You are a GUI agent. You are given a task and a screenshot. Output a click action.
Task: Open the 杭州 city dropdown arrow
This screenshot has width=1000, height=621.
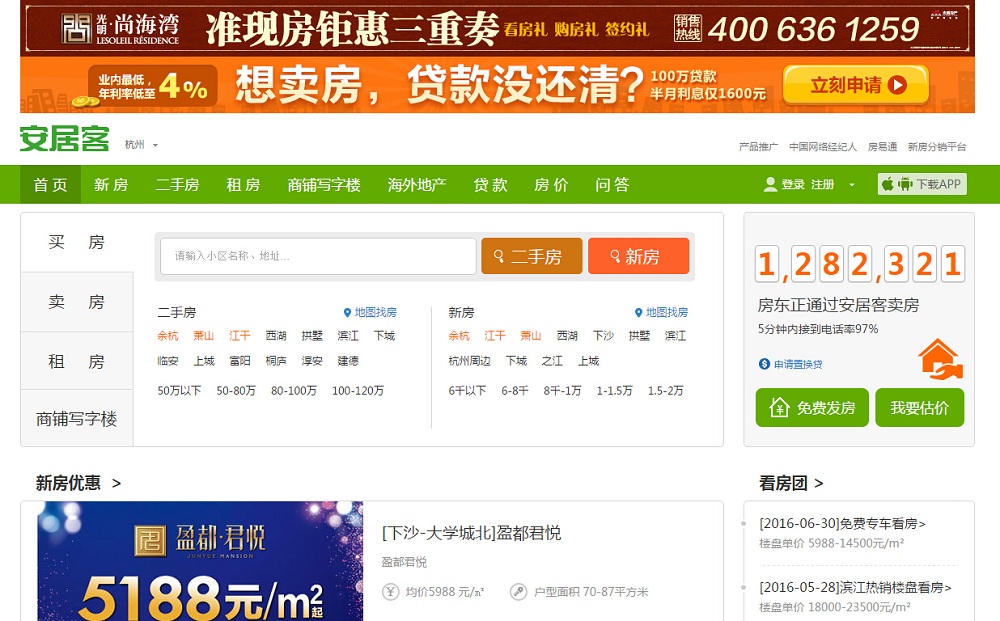coord(155,145)
